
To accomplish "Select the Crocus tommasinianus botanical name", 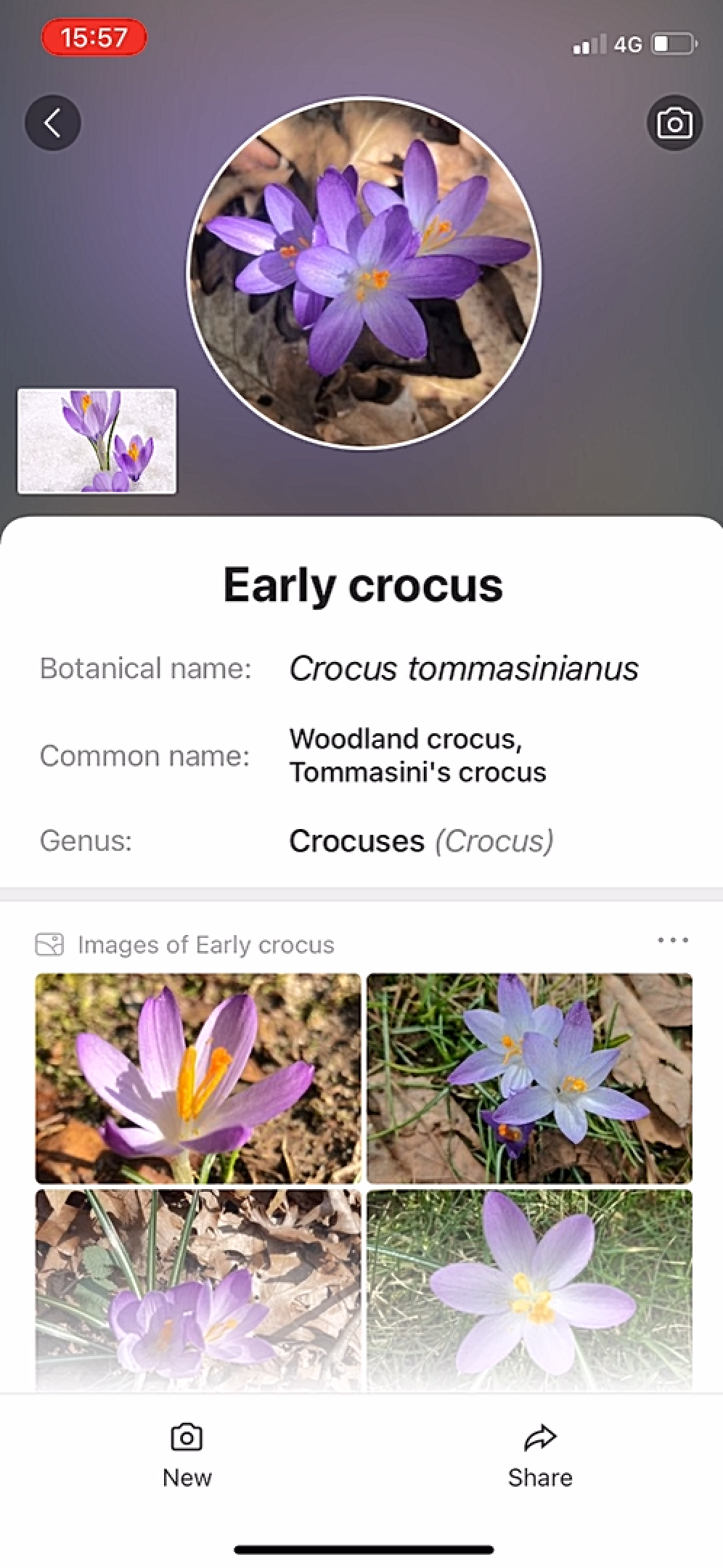I will point(464,669).
